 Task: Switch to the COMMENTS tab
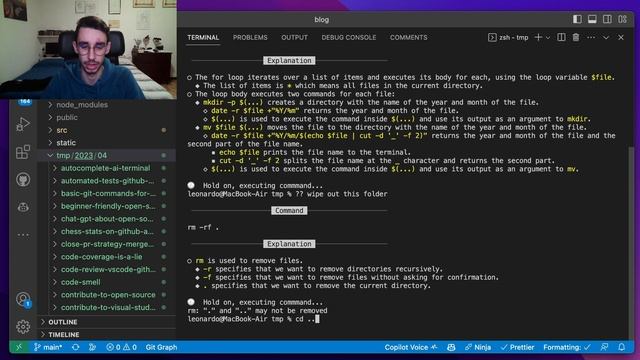pos(409,38)
